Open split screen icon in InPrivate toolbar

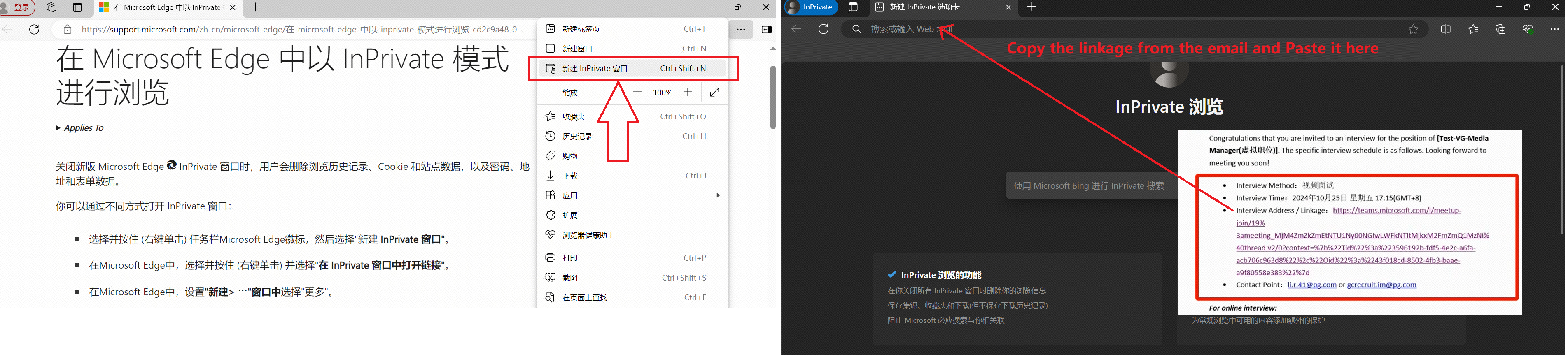click(x=1446, y=29)
